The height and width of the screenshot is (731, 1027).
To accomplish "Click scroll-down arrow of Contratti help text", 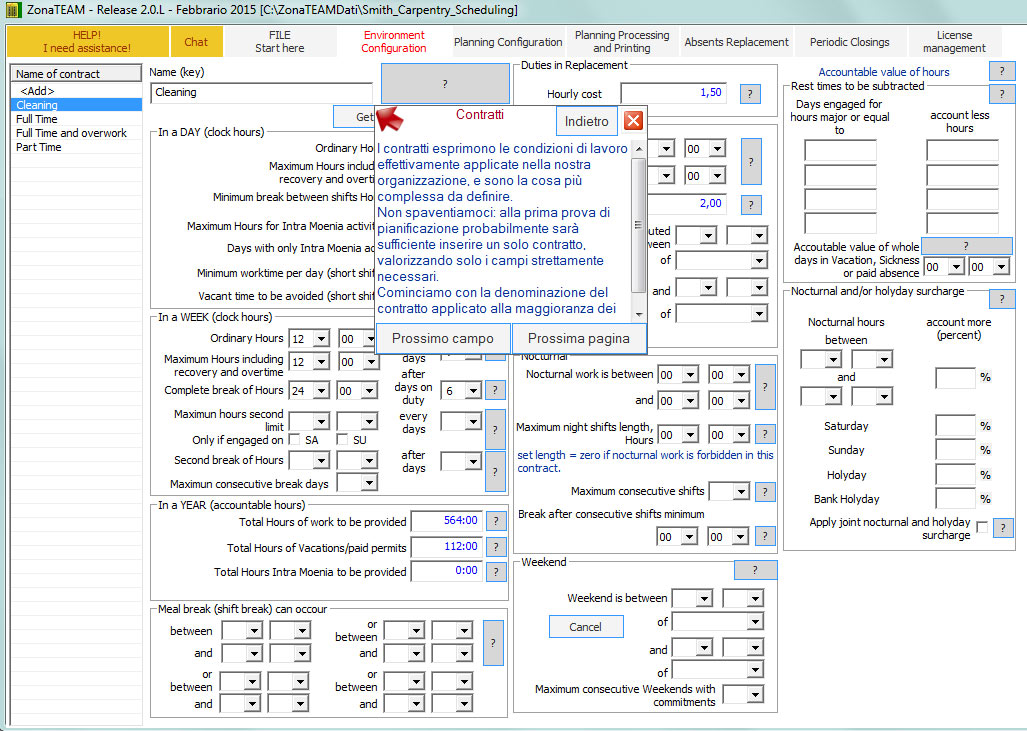I will (x=639, y=314).
